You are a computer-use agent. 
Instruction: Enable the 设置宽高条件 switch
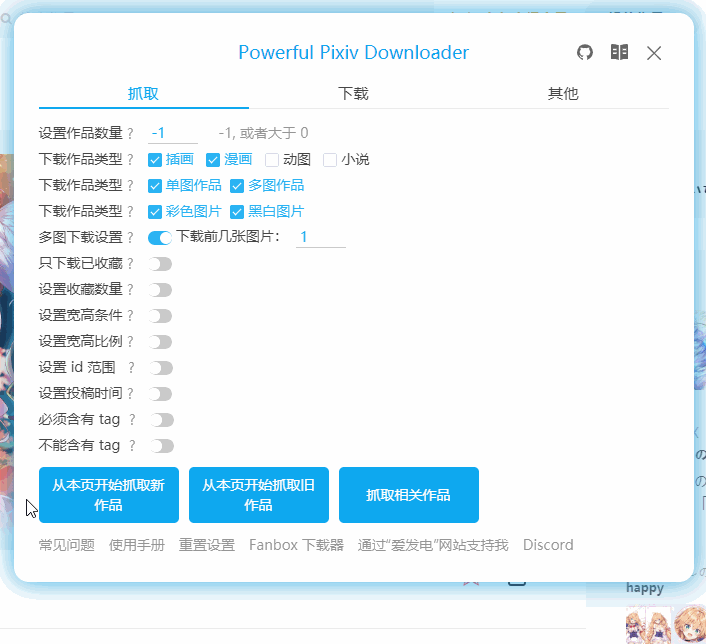(160, 316)
